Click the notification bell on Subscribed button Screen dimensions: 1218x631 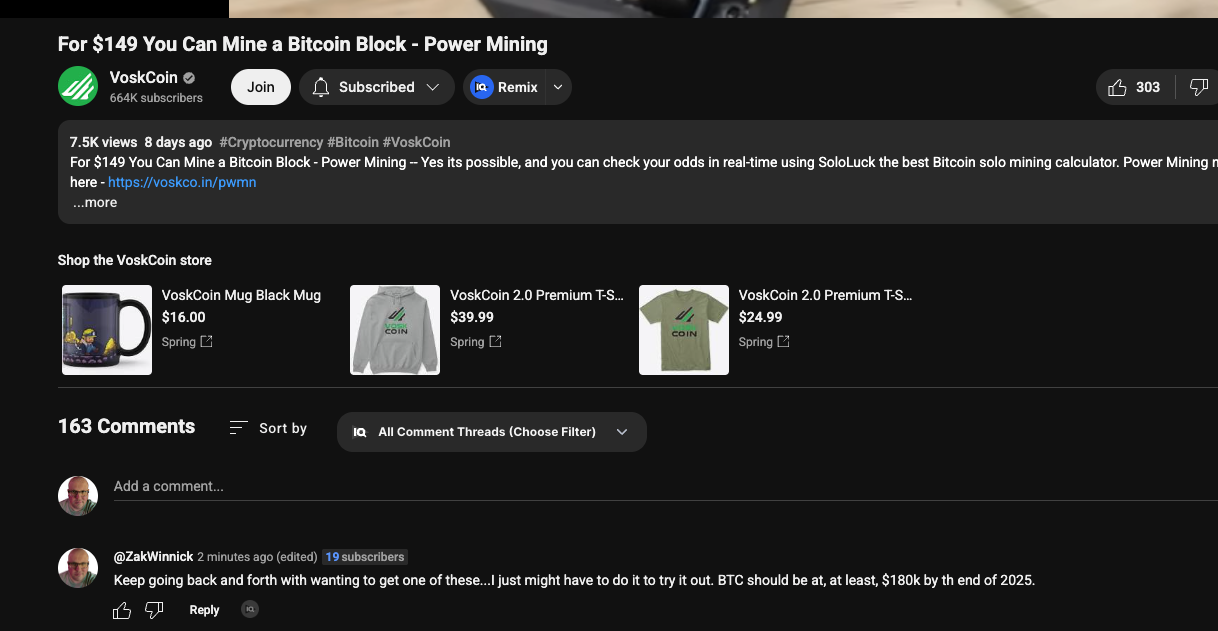tap(321, 87)
